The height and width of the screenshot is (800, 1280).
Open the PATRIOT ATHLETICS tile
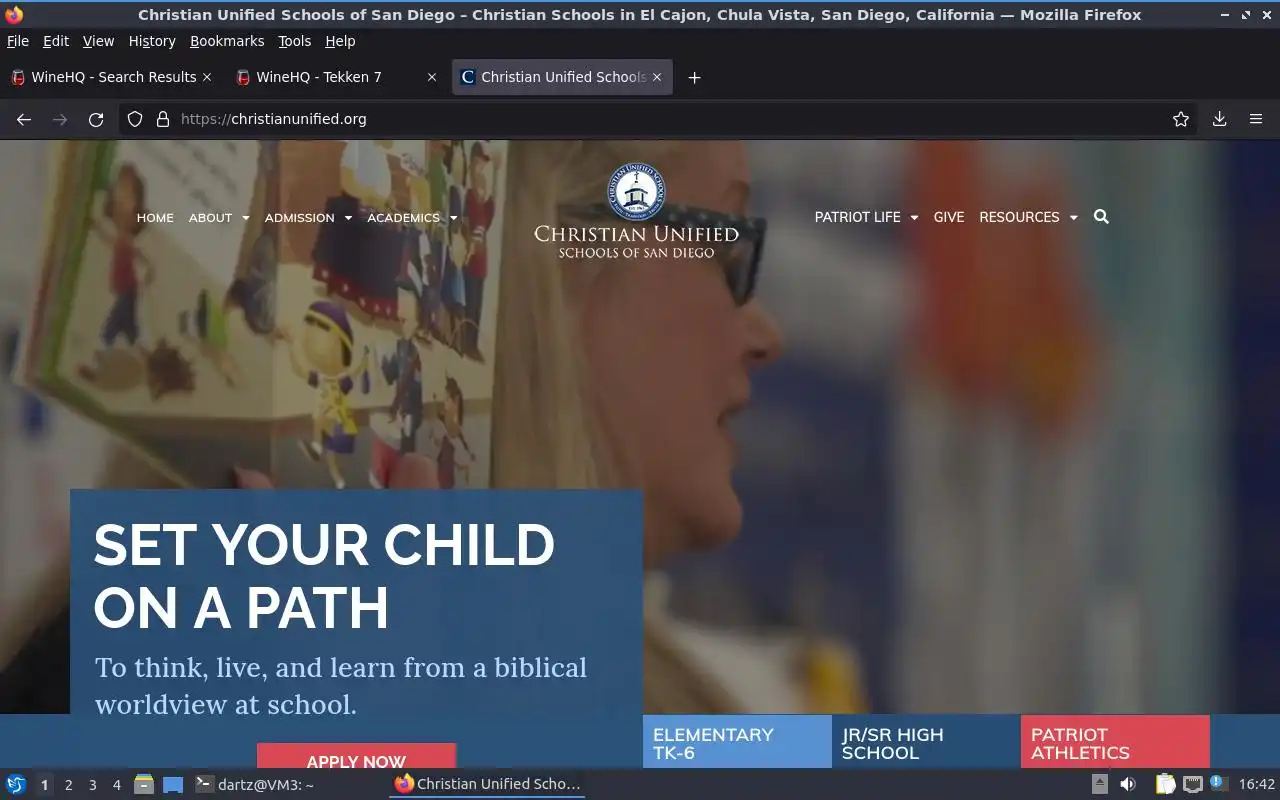click(1115, 742)
